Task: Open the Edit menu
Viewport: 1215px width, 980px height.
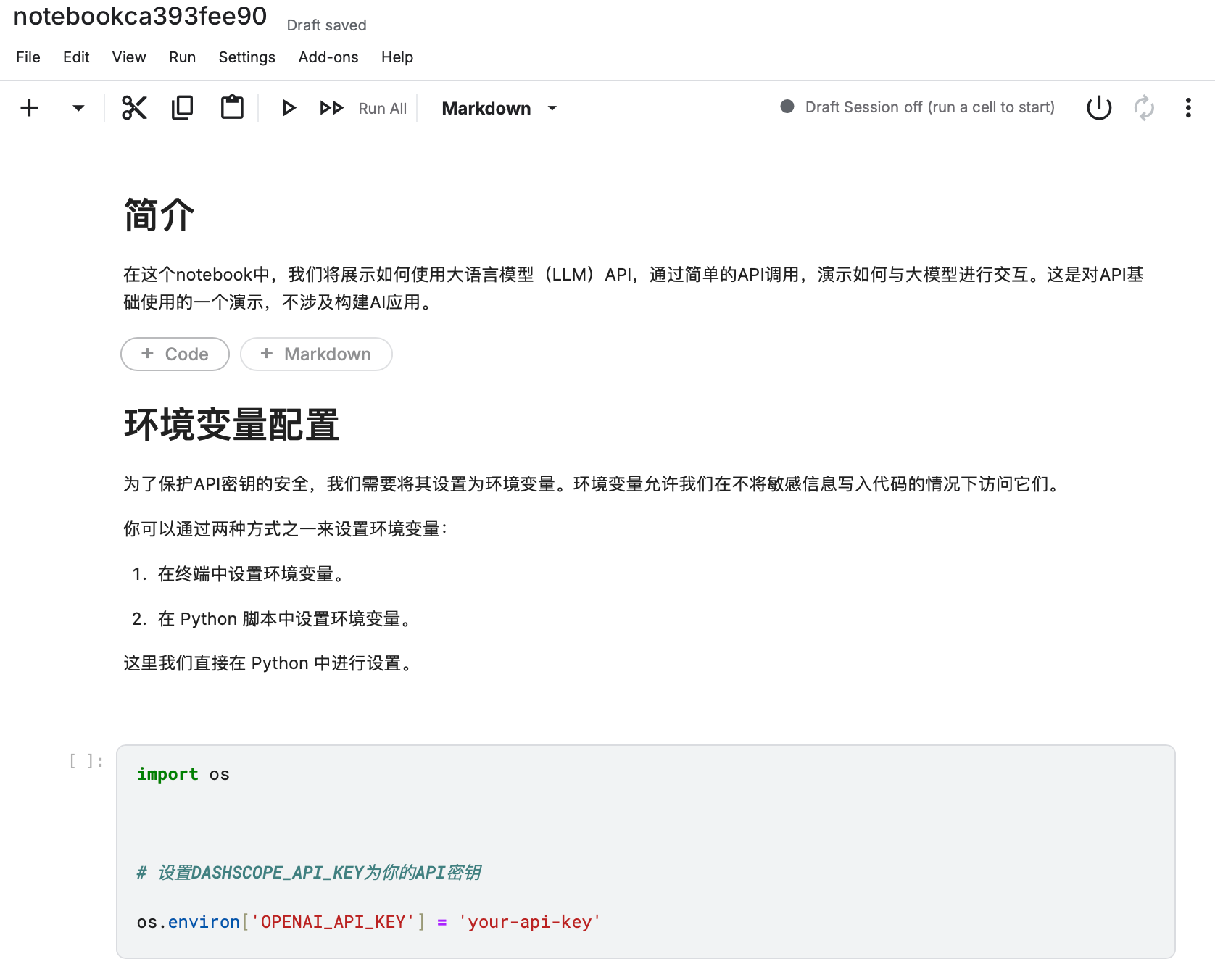Action: pyautogui.click(x=76, y=57)
